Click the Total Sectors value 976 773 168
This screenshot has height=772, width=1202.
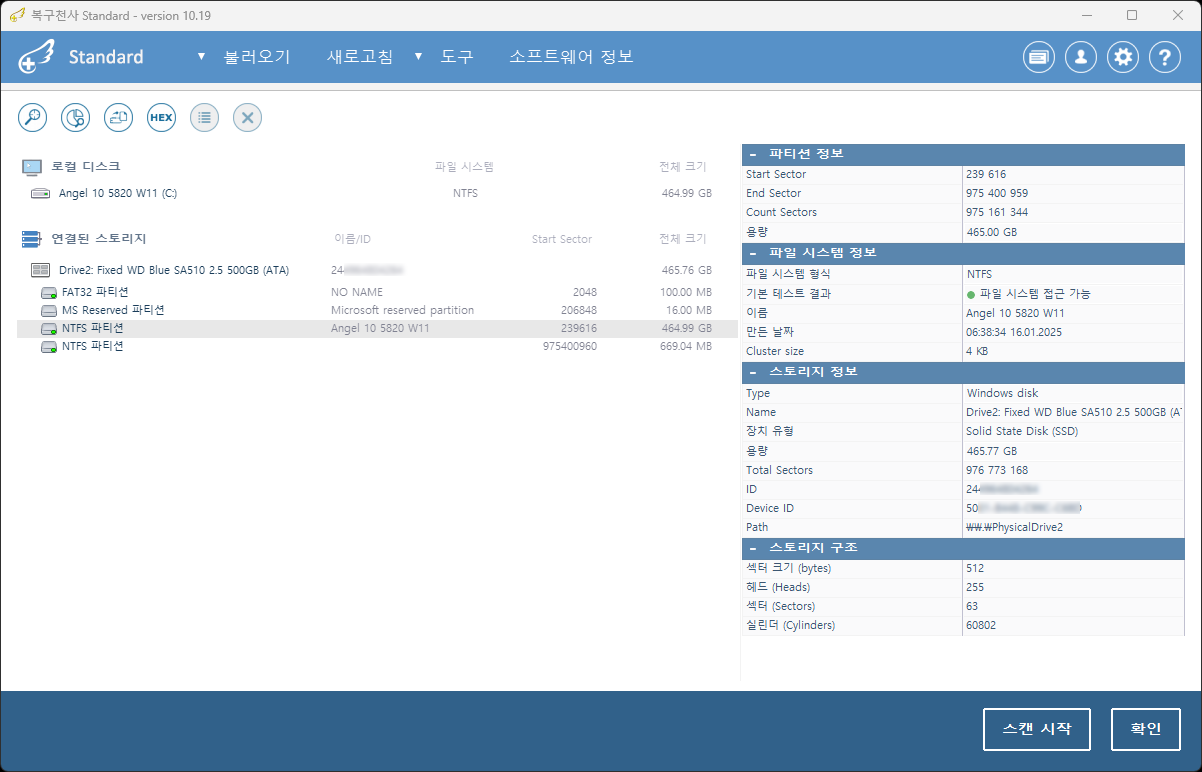(x=997, y=470)
